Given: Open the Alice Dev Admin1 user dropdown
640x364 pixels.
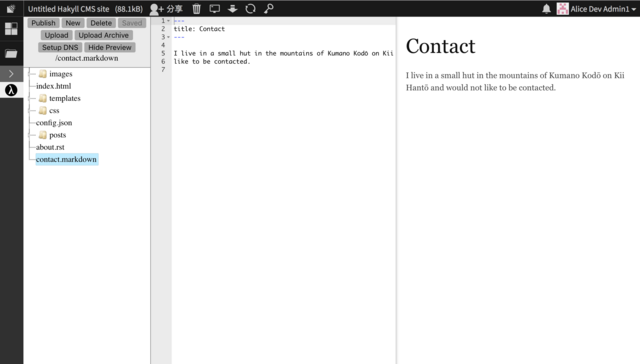Looking at the screenshot, I should point(602,9).
